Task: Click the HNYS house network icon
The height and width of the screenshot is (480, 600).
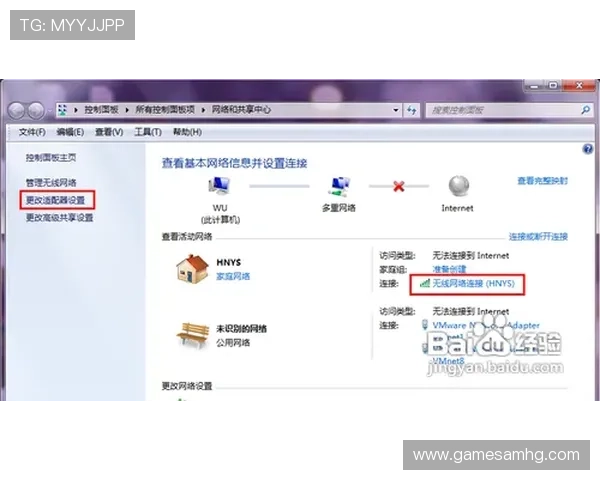Action: pos(192,269)
